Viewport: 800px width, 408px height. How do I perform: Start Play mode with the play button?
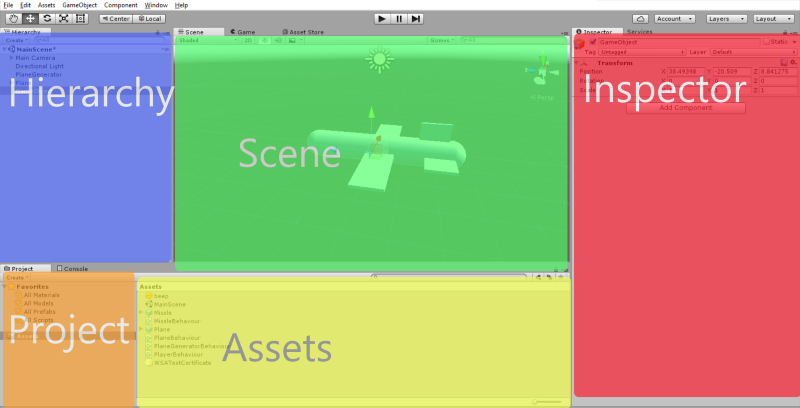point(382,19)
